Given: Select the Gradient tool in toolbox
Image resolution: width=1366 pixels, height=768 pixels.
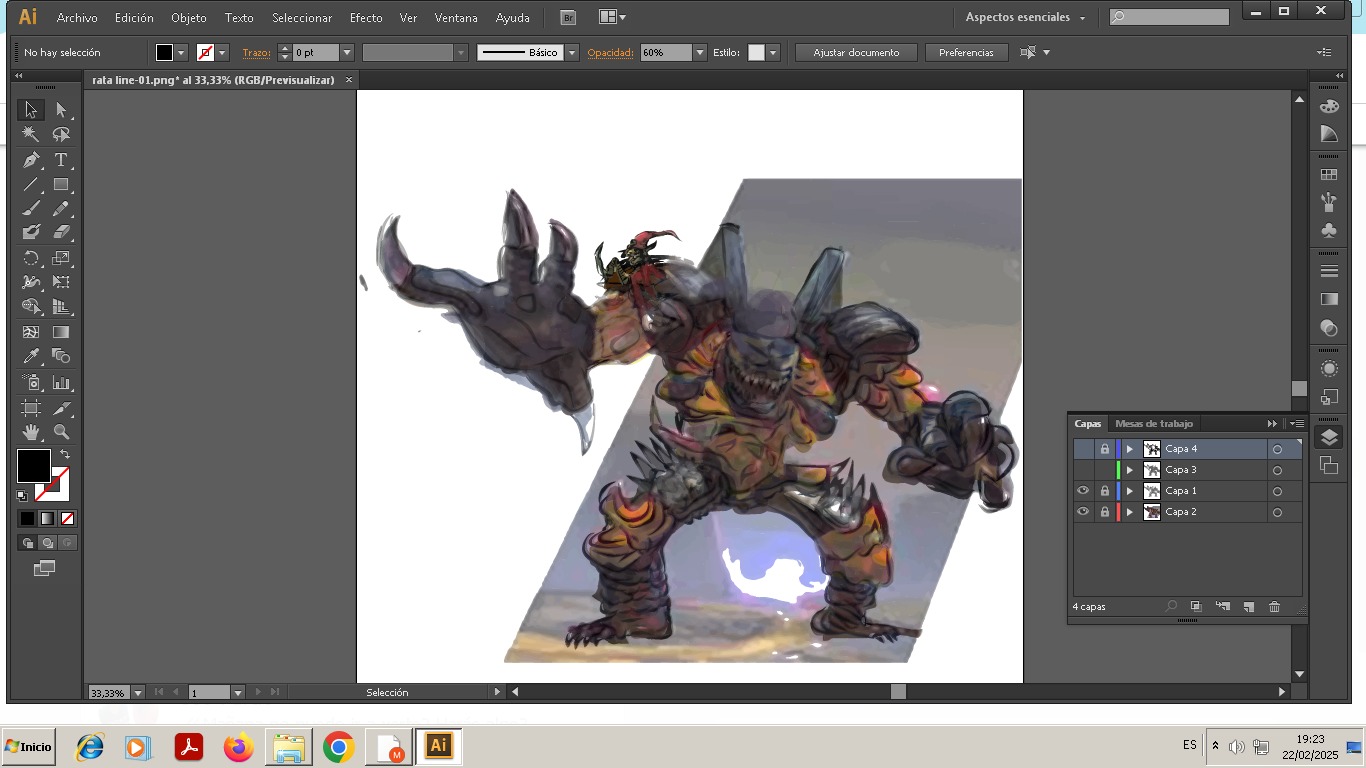Looking at the screenshot, I should click(x=61, y=332).
